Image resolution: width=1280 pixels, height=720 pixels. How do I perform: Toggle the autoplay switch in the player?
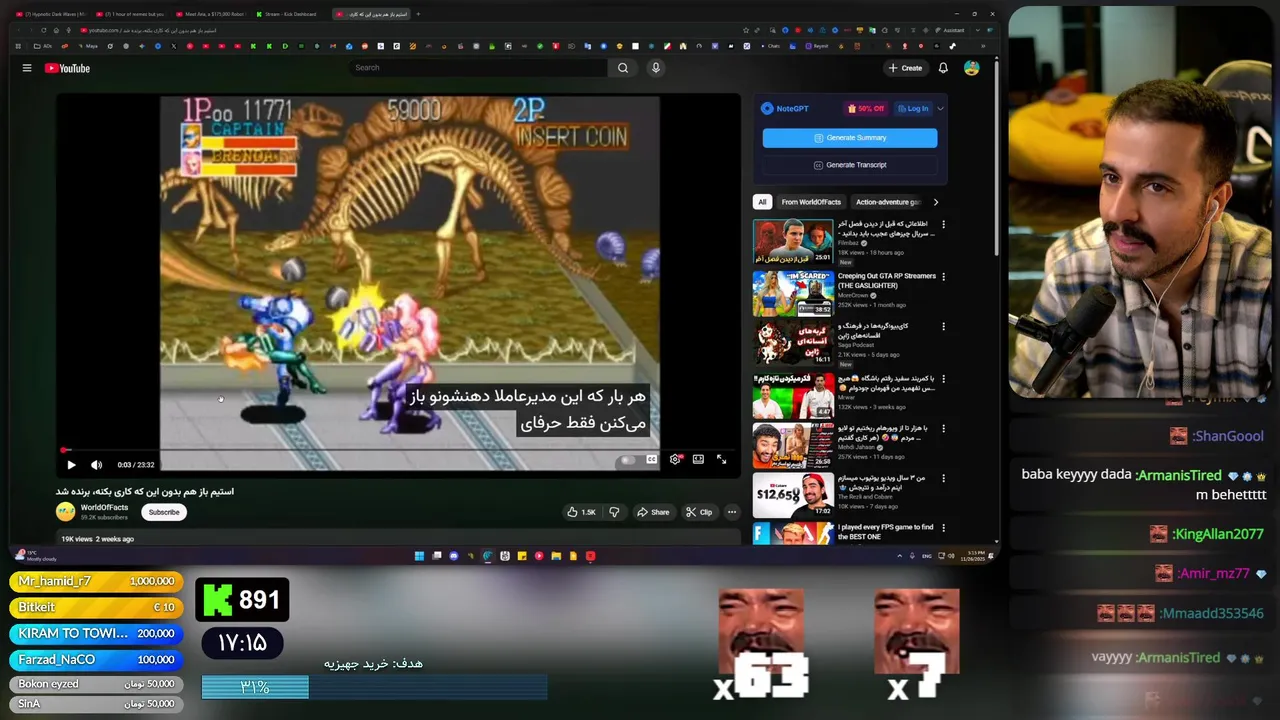[627, 460]
